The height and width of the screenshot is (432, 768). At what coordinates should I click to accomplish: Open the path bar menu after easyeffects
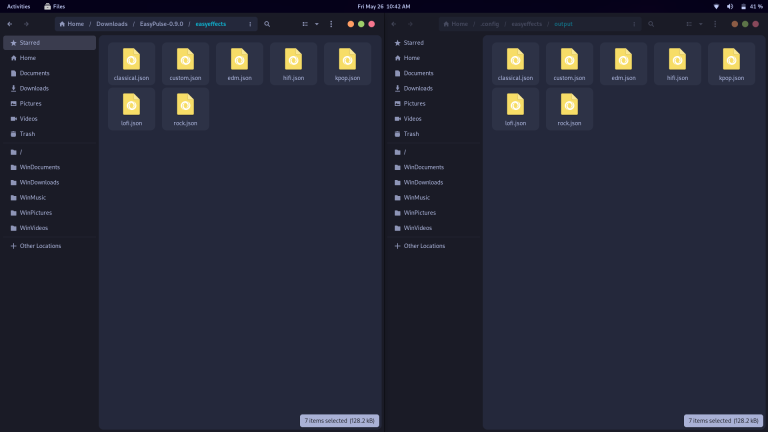249,23
